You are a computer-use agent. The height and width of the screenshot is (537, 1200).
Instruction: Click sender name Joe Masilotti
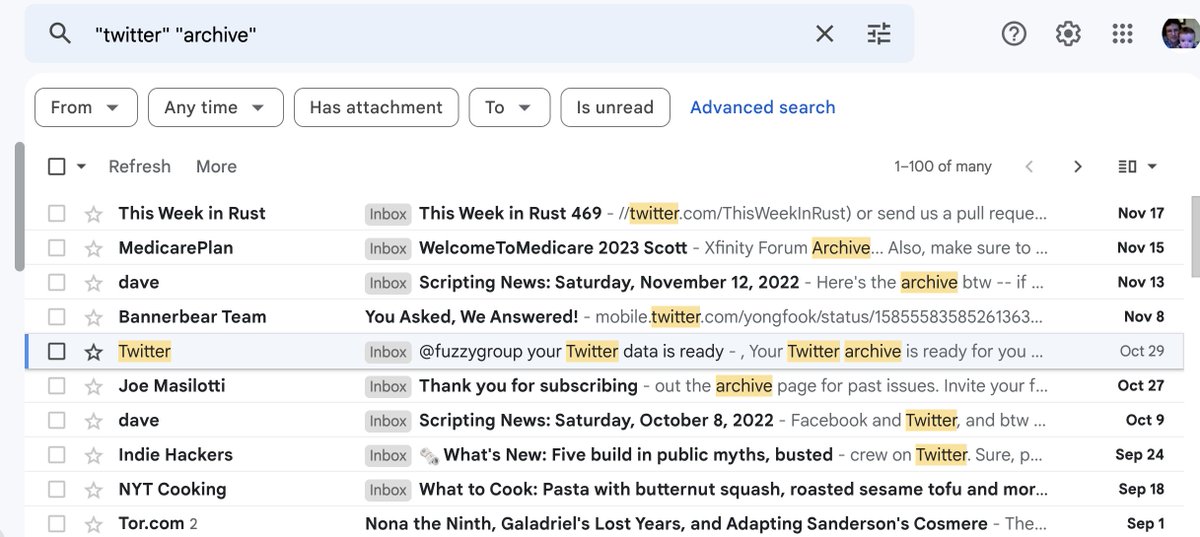pos(172,386)
